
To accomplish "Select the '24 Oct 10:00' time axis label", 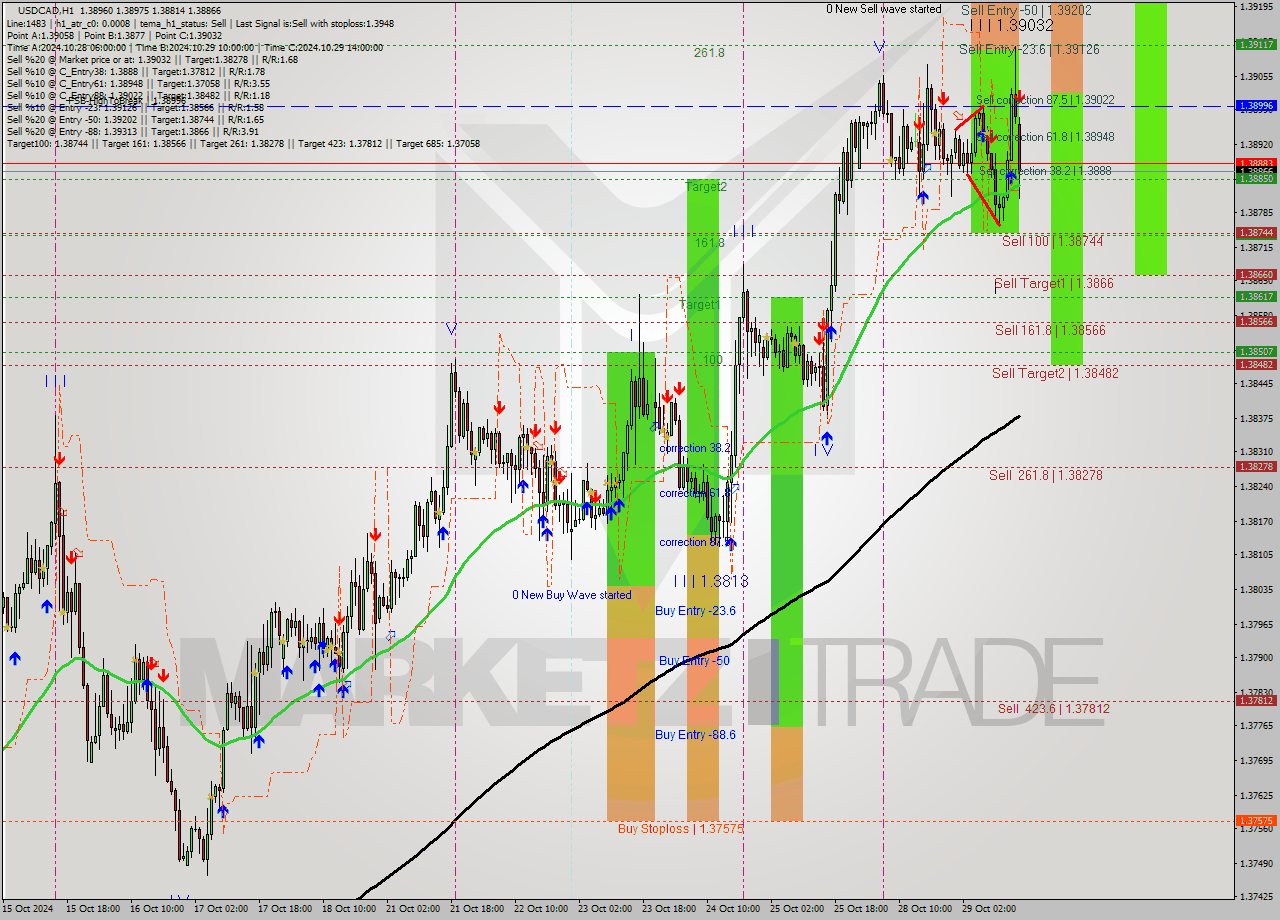I will (x=733, y=909).
